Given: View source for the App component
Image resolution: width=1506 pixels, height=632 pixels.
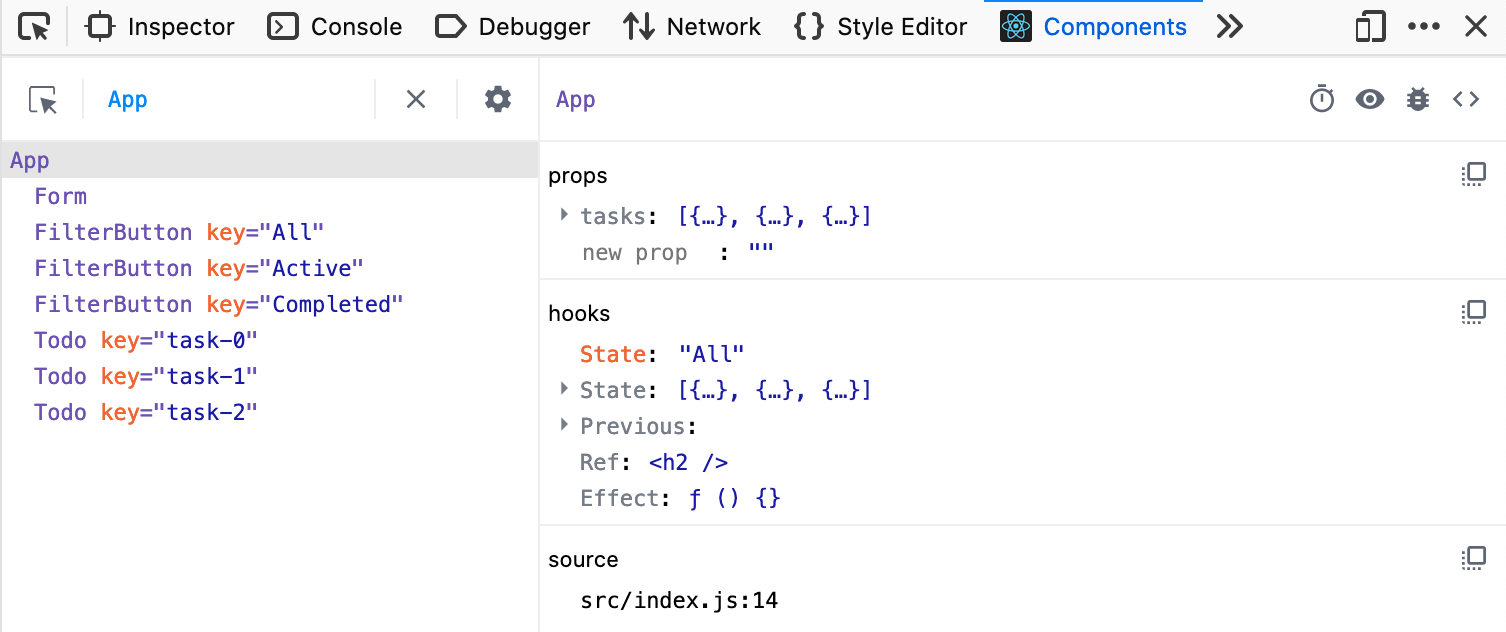Looking at the screenshot, I should pyautogui.click(x=1465, y=99).
